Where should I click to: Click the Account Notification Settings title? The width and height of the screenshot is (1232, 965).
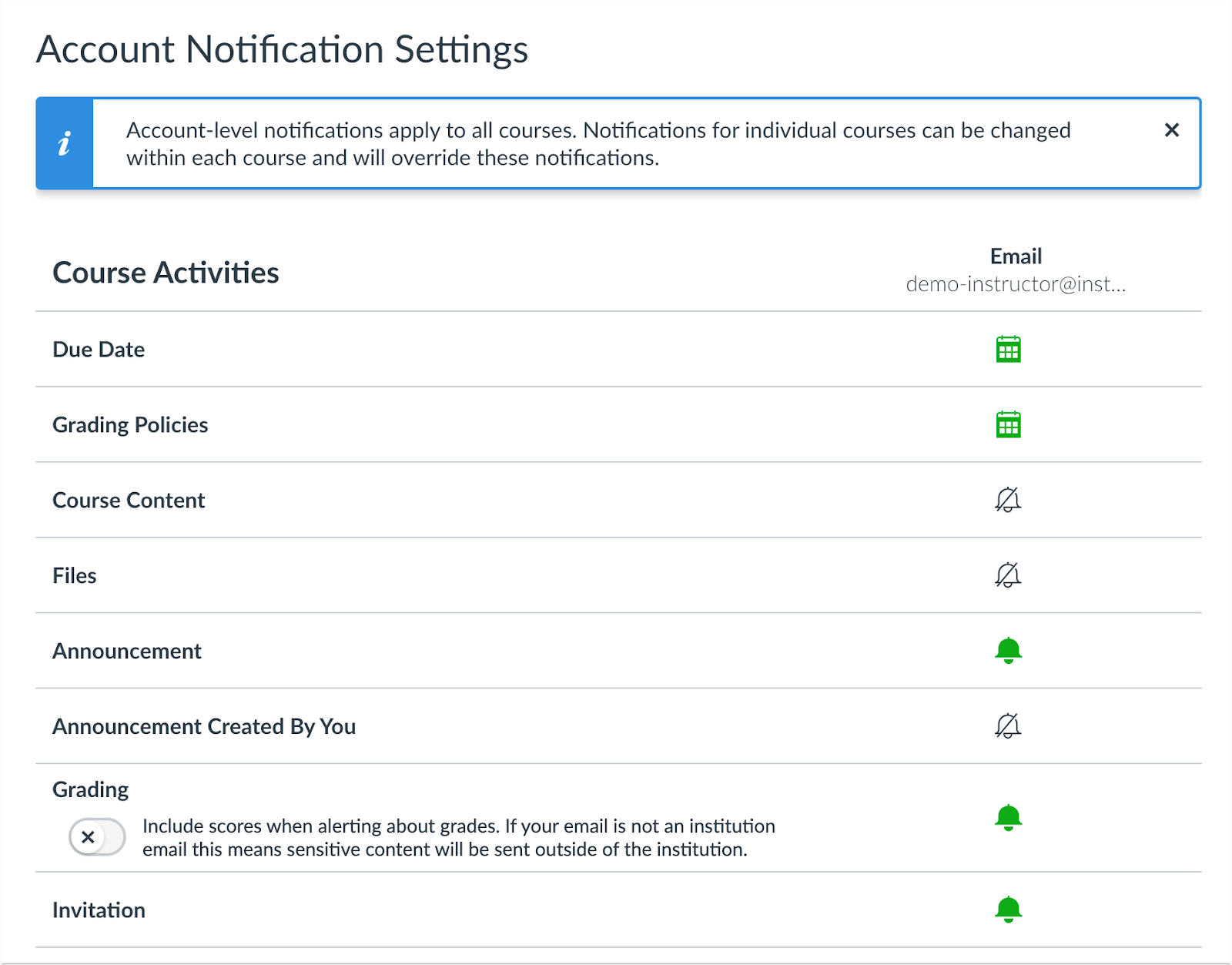click(x=283, y=49)
